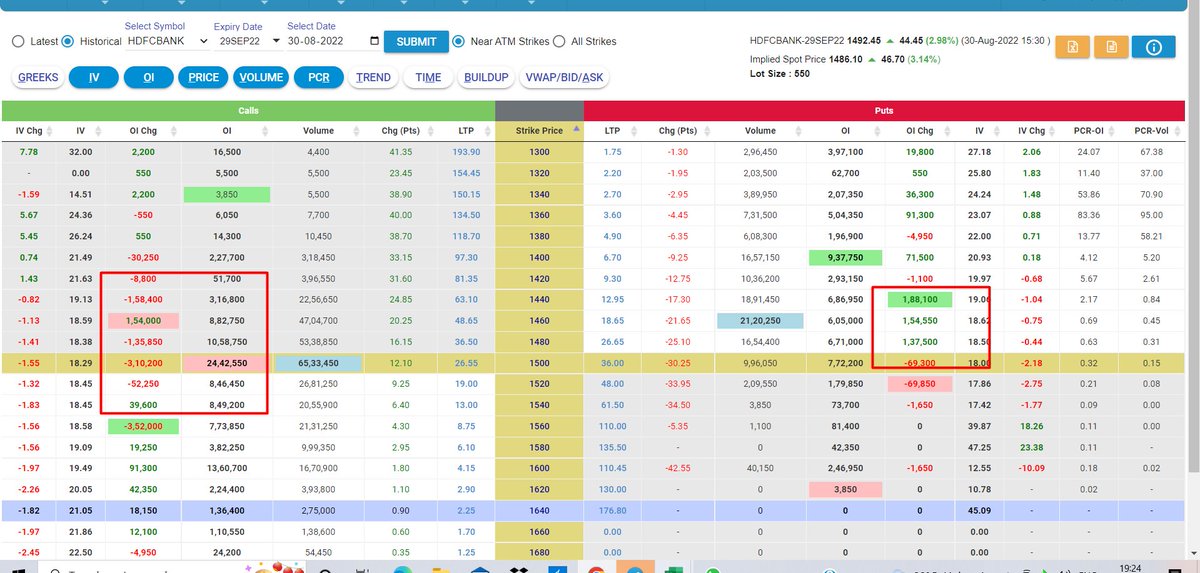Screen dimensions: 1200x573
Task: Click the taskbar clock showing 19:24
Action: point(1131,568)
